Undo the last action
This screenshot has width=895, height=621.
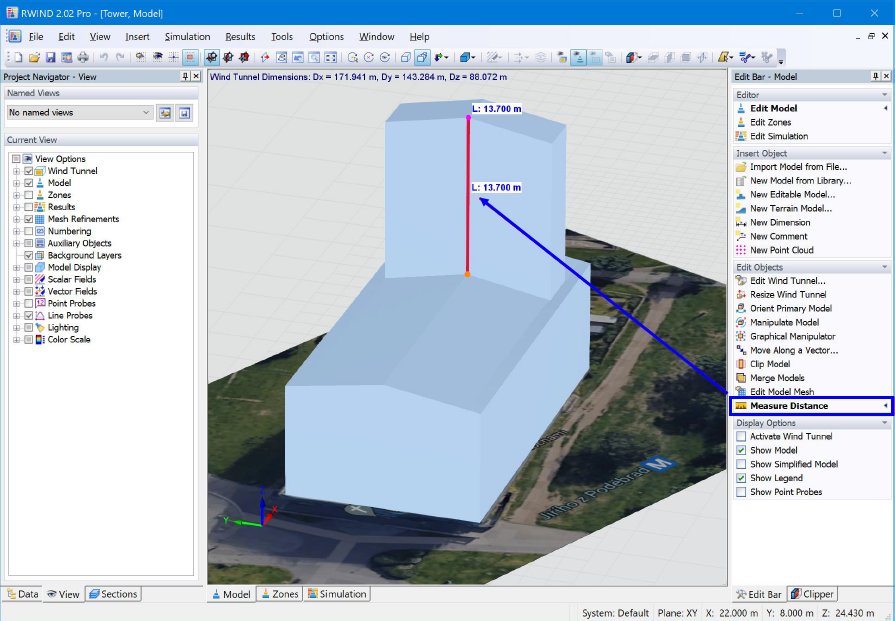[103, 57]
